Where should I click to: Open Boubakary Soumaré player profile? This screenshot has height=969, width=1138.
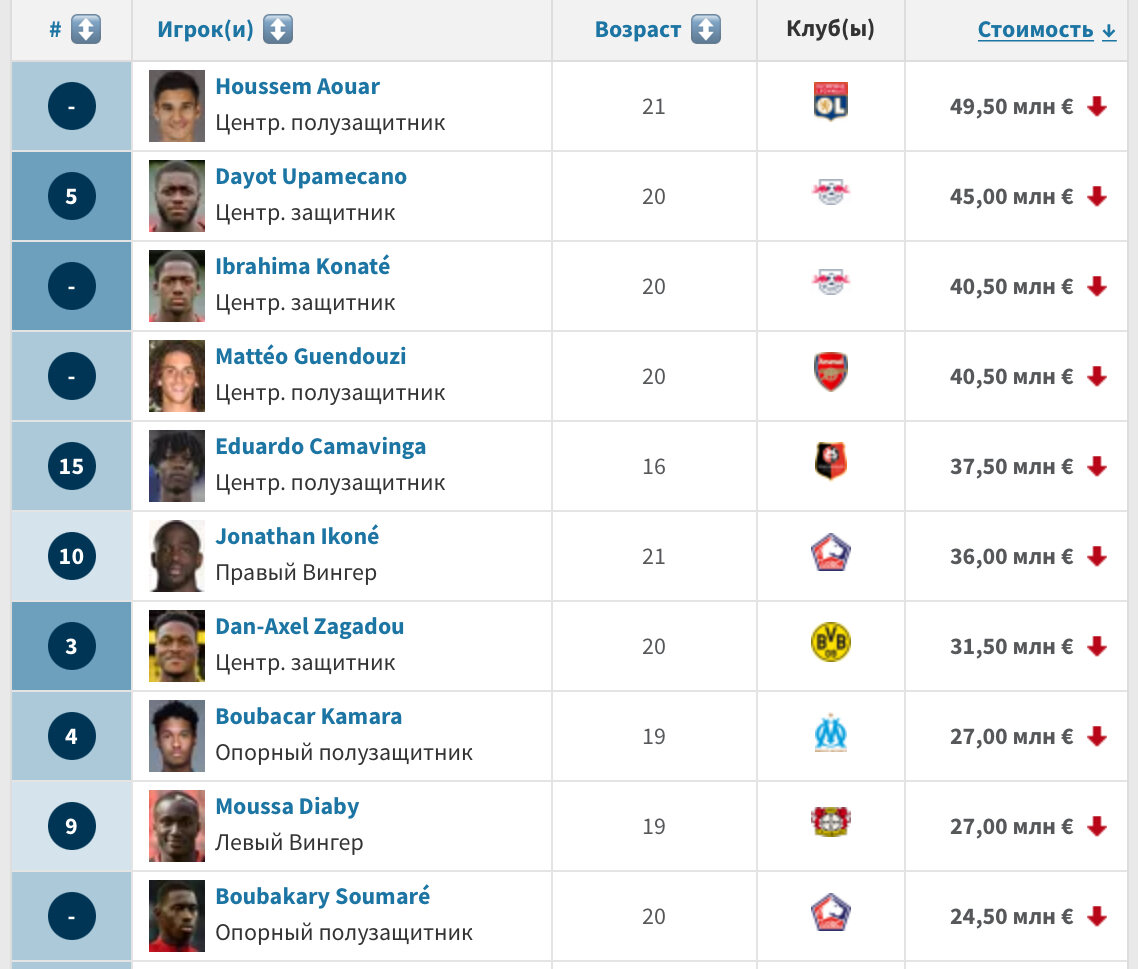pyautogui.click(x=323, y=896)
